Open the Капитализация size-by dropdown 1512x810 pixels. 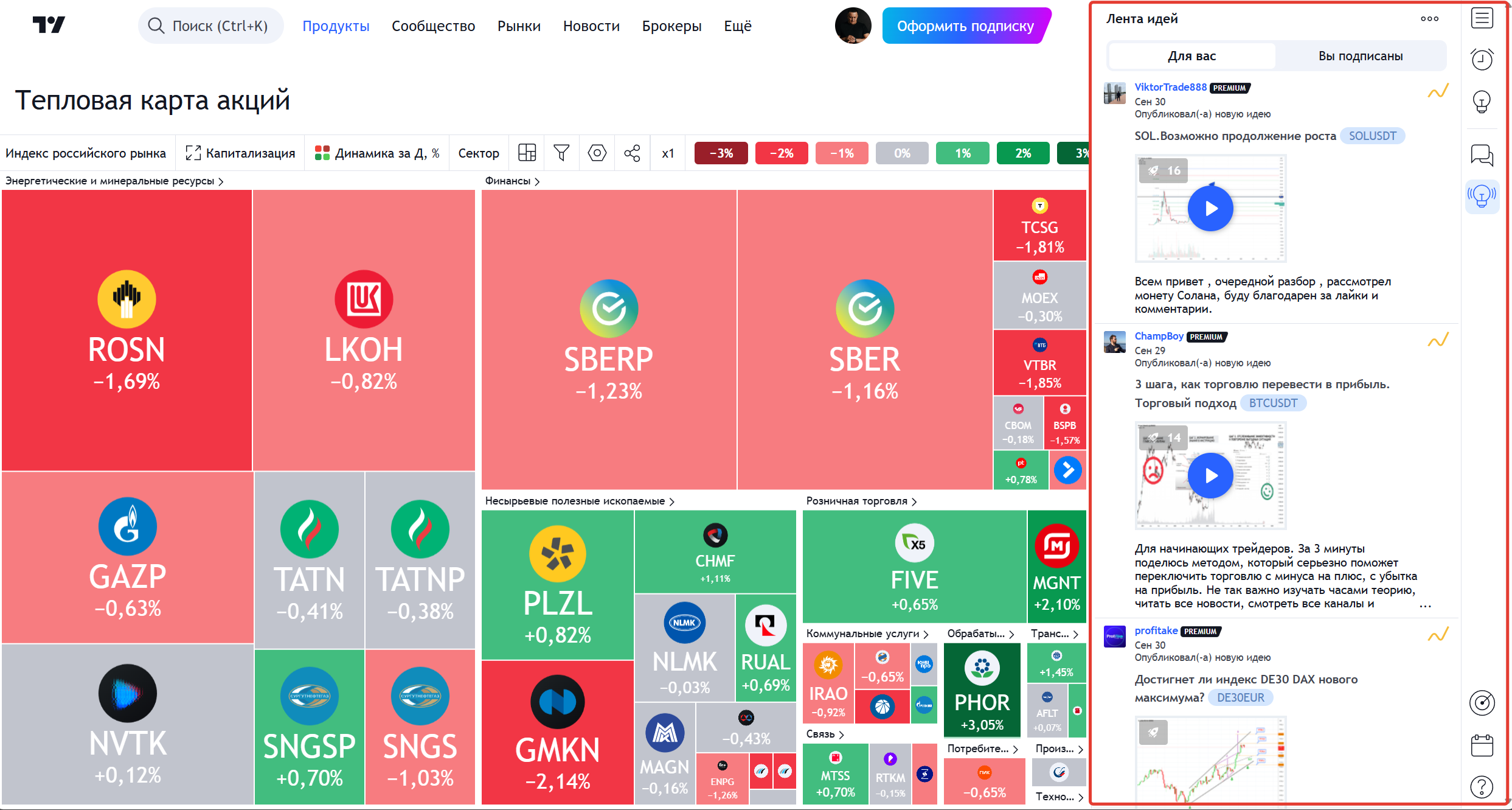(x=241, y=153)
